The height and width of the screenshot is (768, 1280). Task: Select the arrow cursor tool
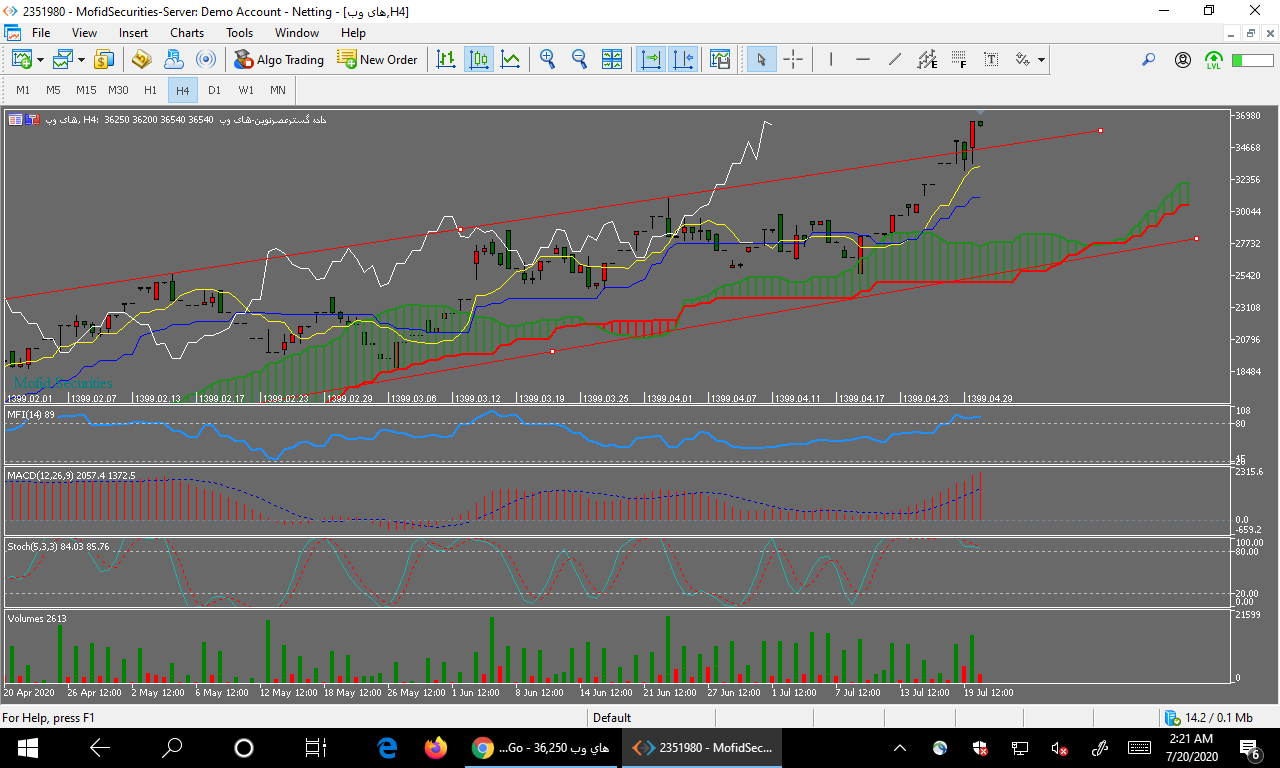click(x=761, y=59)
